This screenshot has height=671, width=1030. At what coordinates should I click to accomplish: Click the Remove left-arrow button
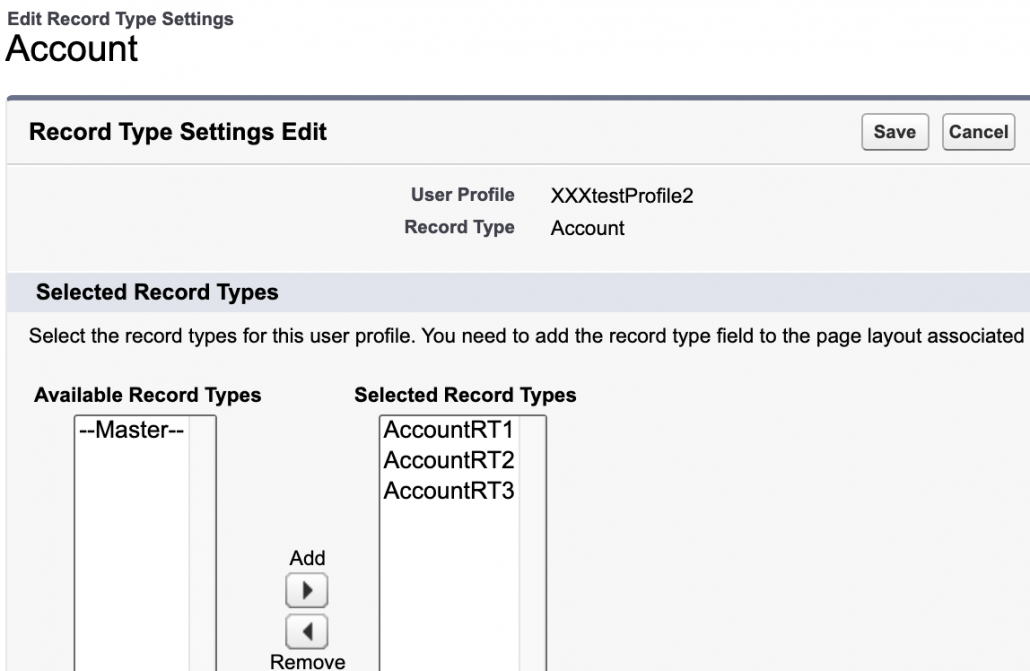point(307,632)
